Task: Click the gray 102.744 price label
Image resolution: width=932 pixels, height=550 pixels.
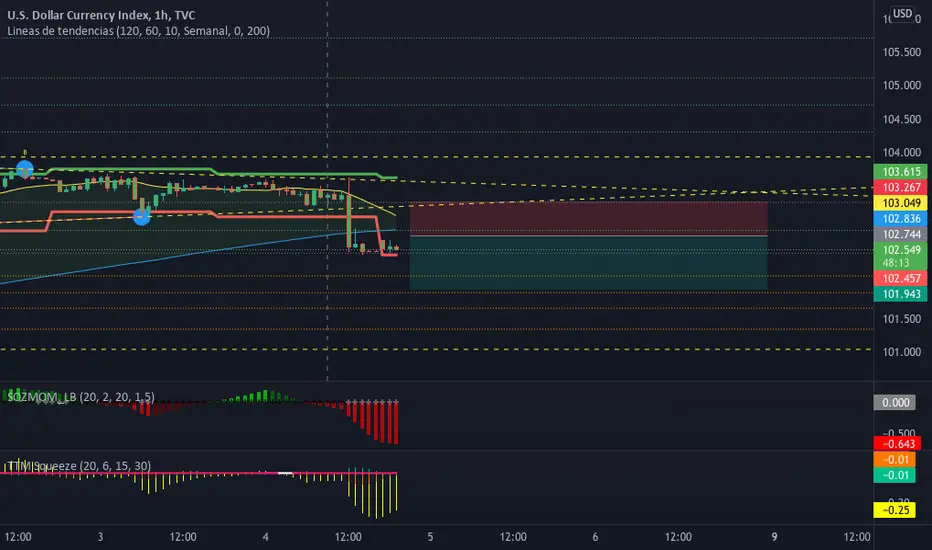Action: tap(900, 234)
